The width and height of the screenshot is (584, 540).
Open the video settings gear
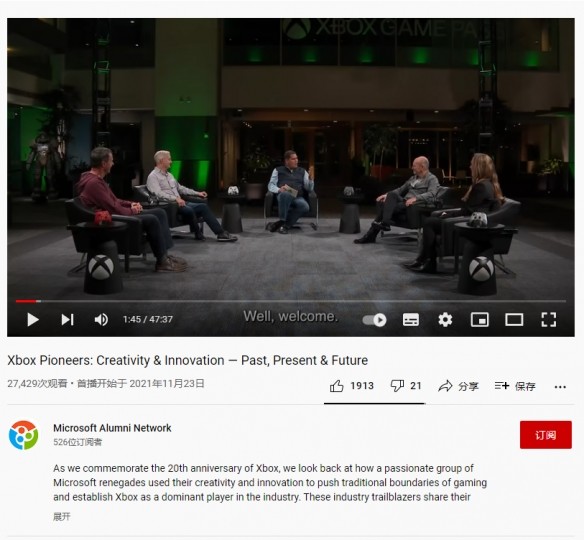[445, 320]
